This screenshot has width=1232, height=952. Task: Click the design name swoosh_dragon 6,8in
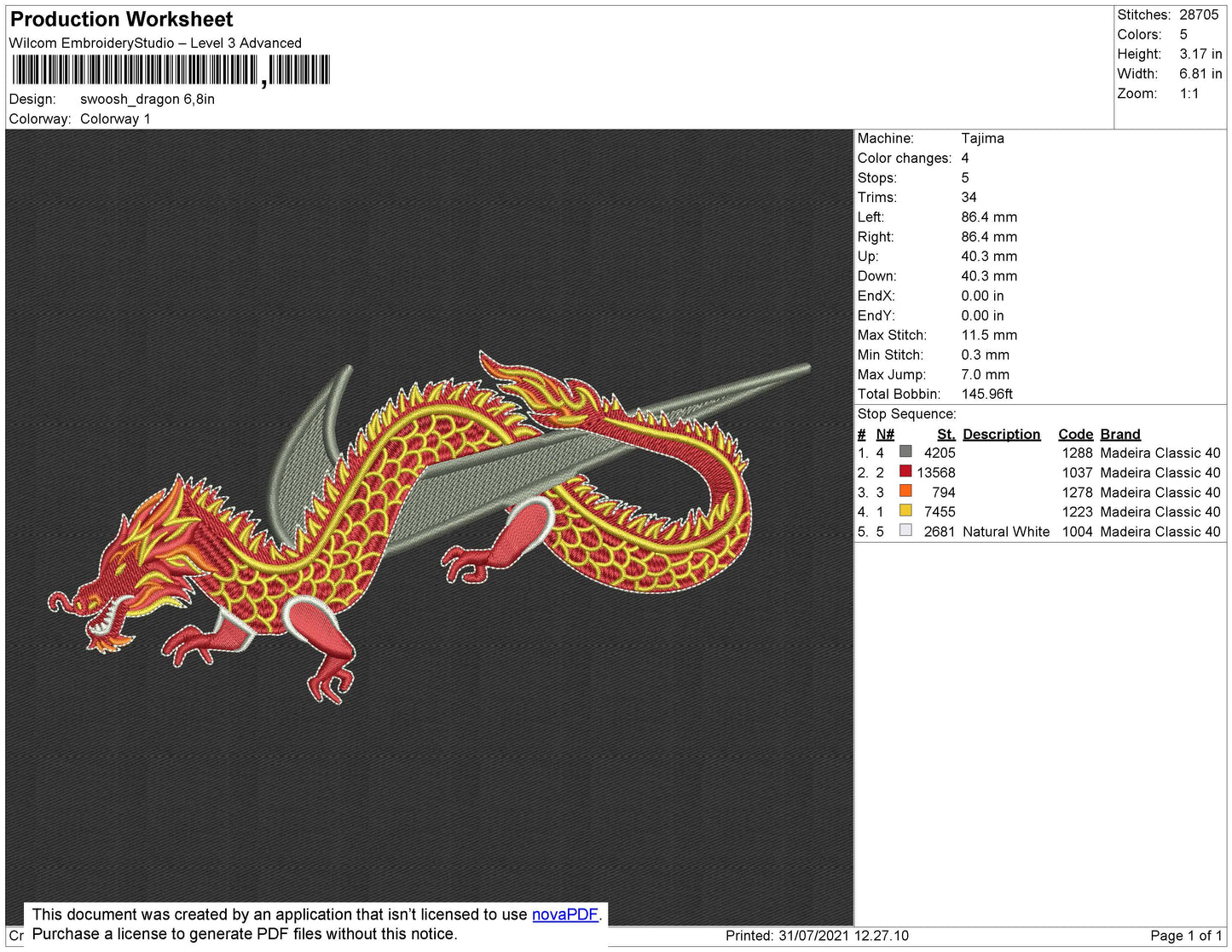[147, 99]
